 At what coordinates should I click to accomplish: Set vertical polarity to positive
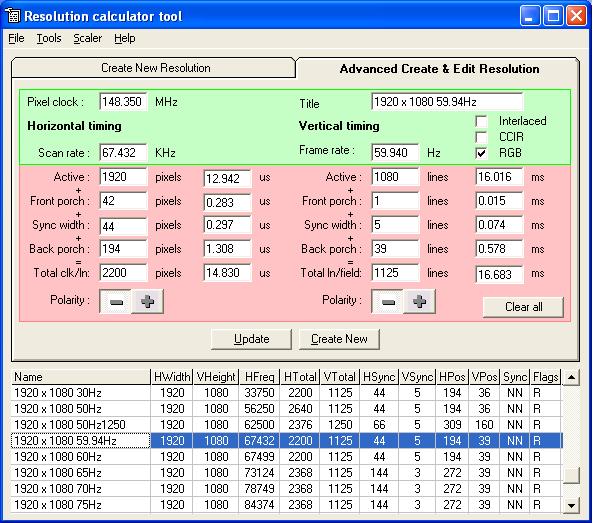pos(419,301)
